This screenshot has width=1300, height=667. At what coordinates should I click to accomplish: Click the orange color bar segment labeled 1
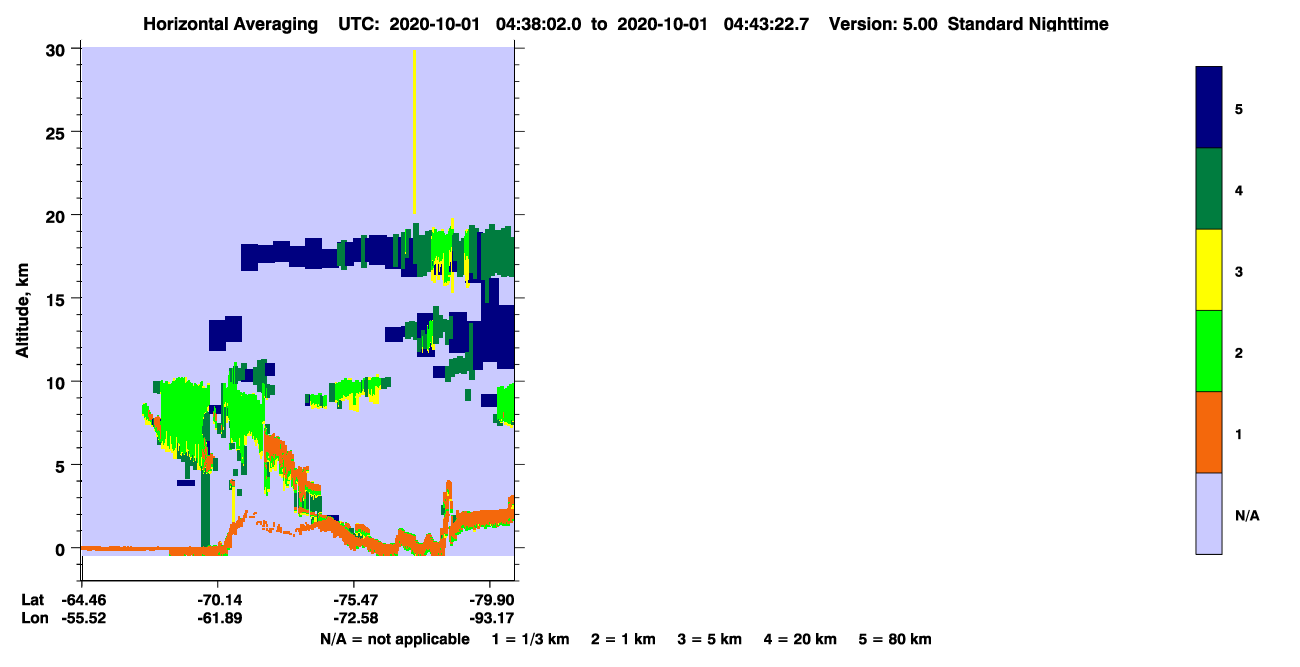pos(1209,432)
